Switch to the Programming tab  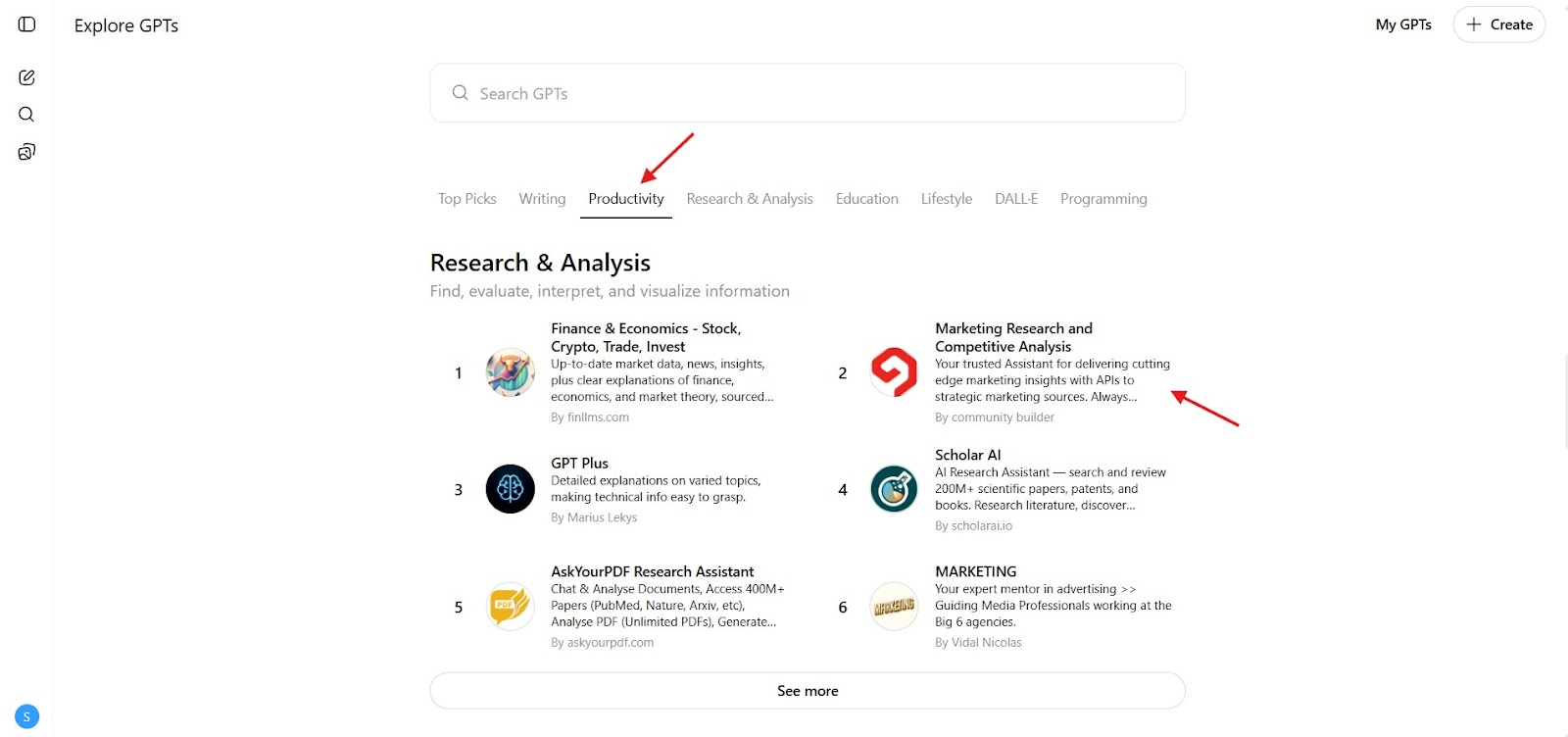(1103, 199)
